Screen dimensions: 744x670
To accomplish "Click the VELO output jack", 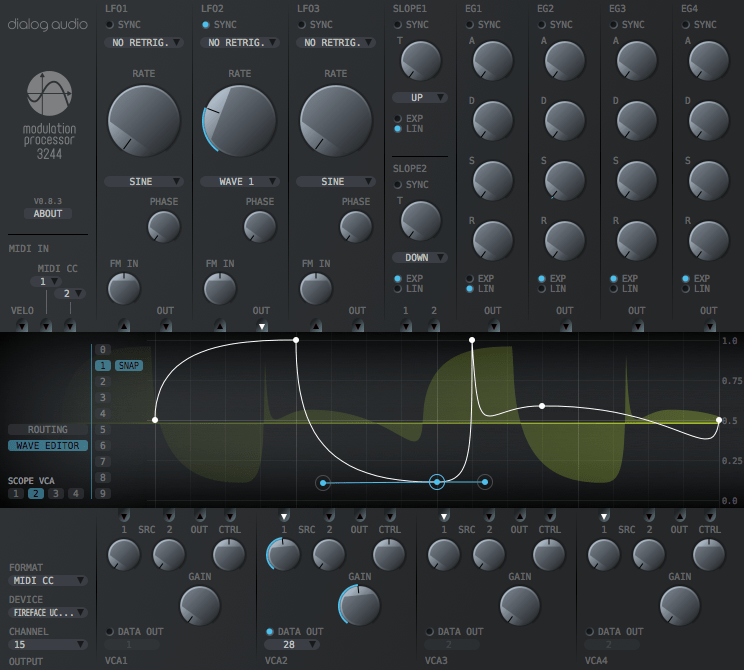I will [x=22, y=326].
